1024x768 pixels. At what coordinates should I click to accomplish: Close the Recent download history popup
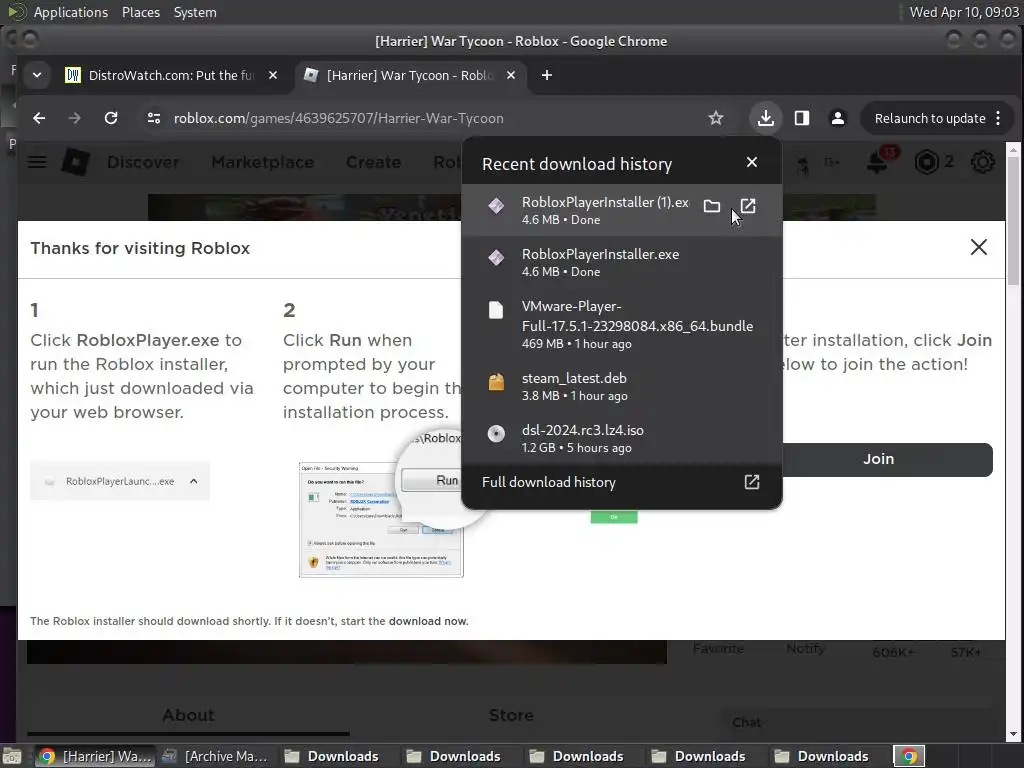tap(752, 162)
